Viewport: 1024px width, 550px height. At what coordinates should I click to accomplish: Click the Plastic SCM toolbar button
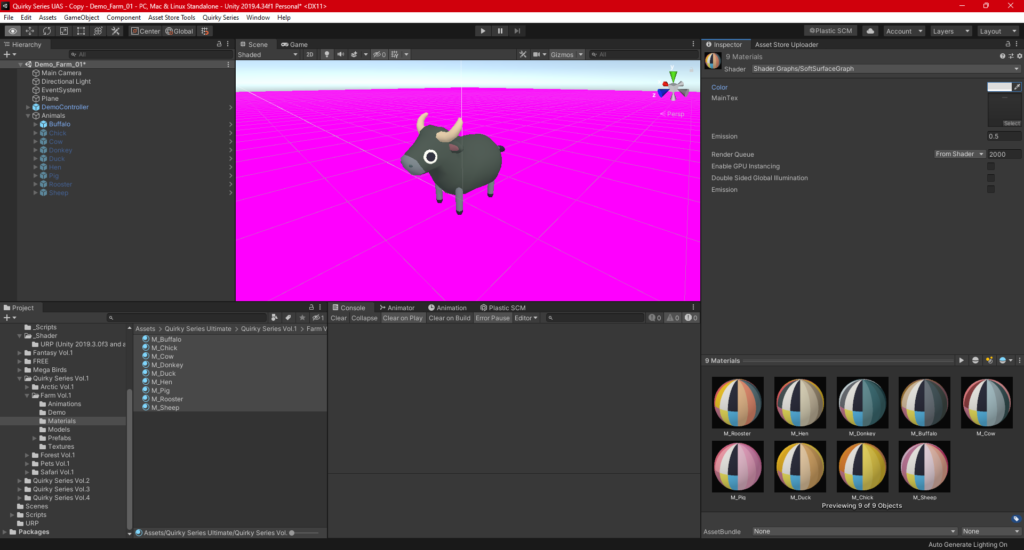(x=831, y=31)
